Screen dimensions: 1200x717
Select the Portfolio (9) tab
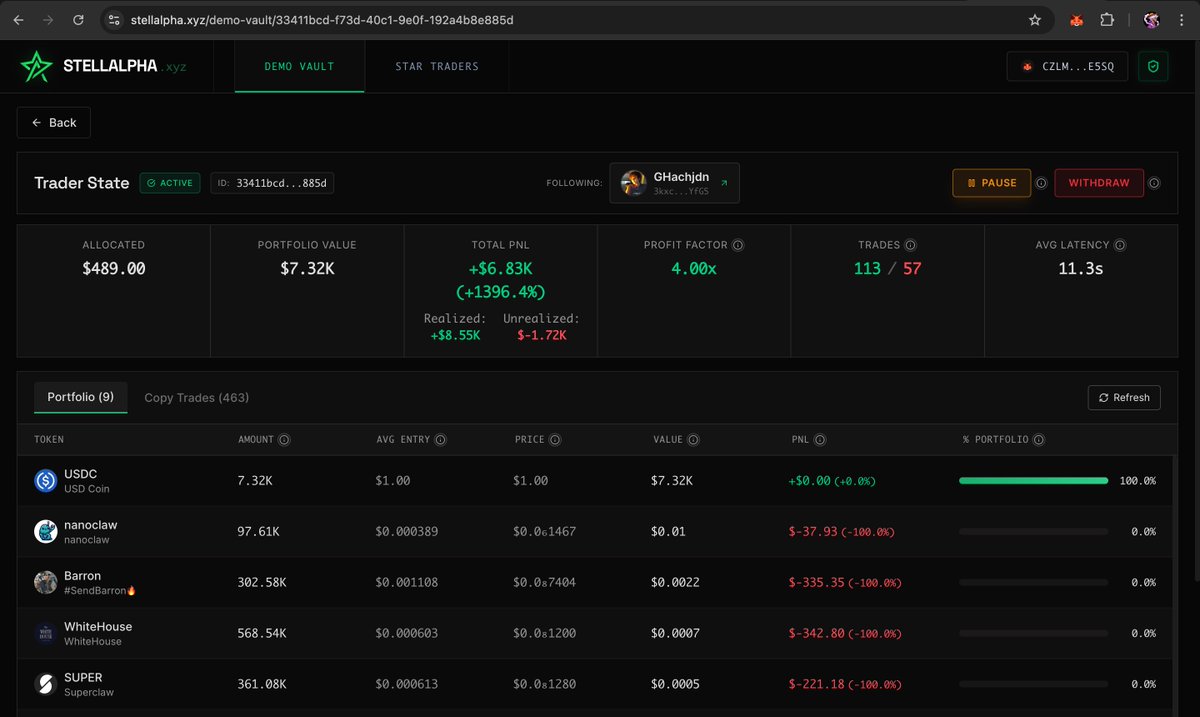[x=81, y=397]
